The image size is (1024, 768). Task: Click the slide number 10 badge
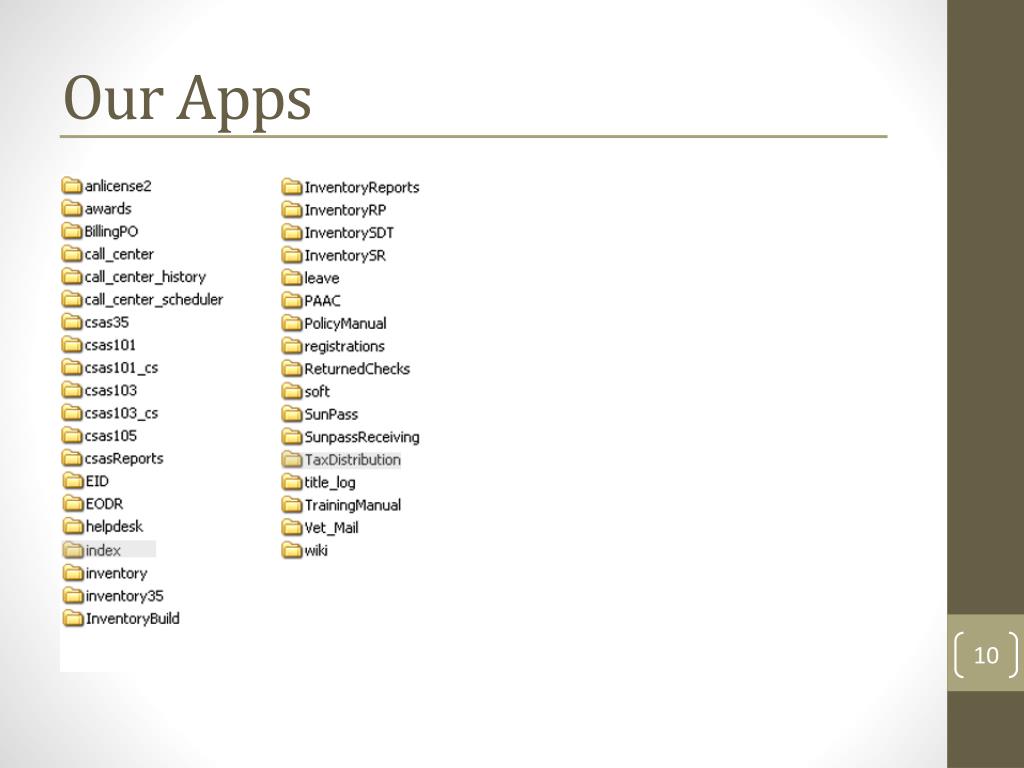point(986,654)
